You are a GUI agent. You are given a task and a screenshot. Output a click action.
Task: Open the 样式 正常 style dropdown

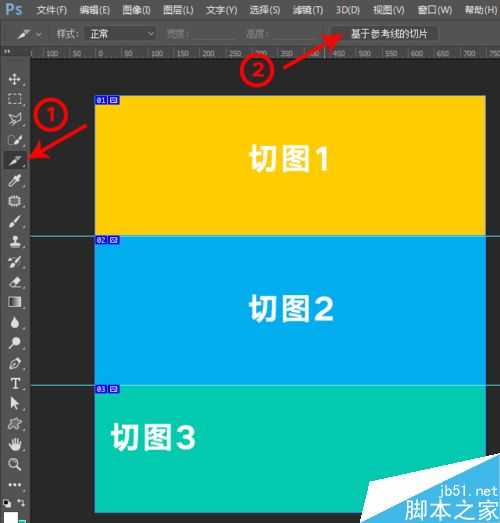tap(121, 34)
